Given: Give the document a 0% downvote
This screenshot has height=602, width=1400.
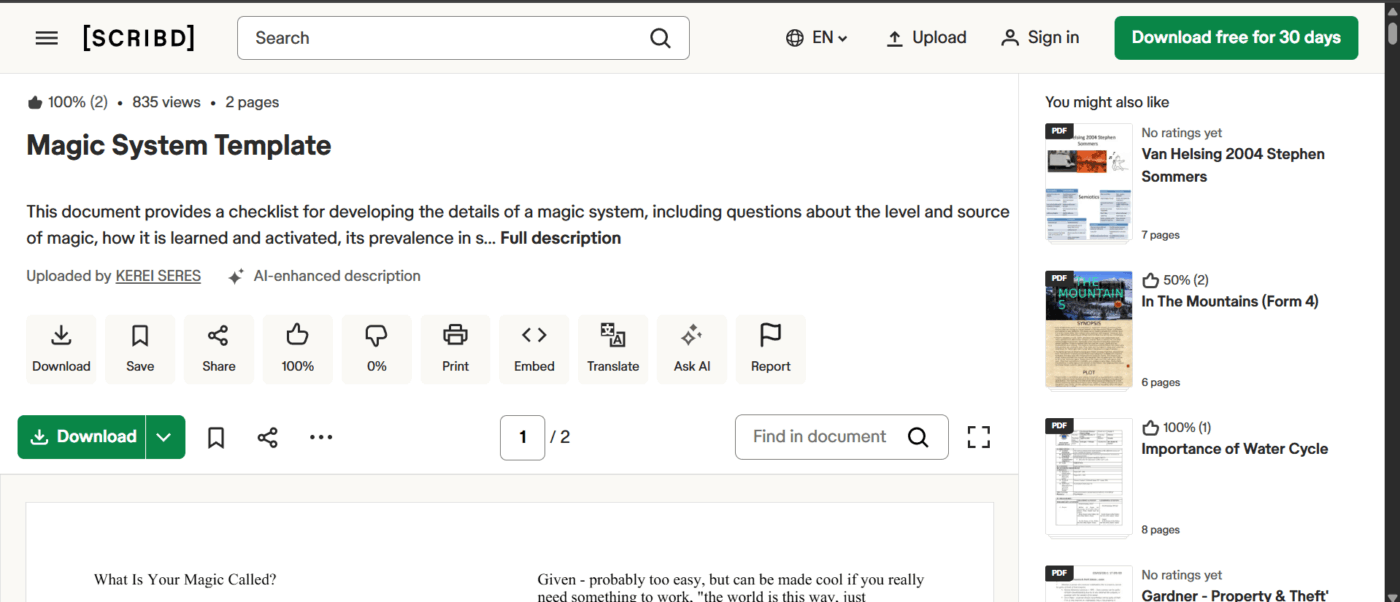Looking at the screenshot, I should 376,348.
